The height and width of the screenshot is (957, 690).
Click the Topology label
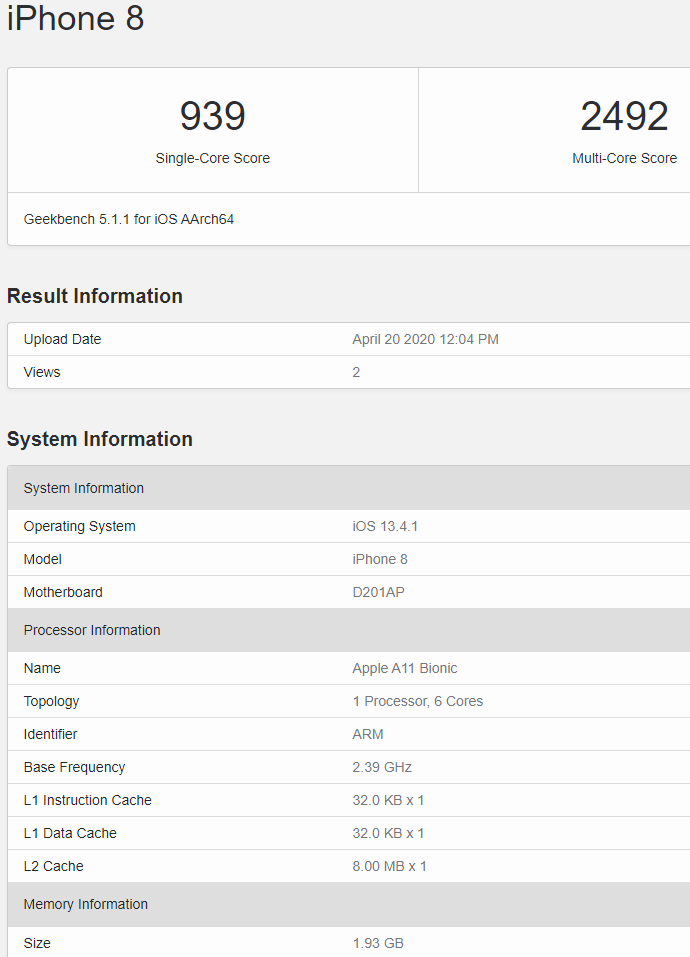(51, 701)
